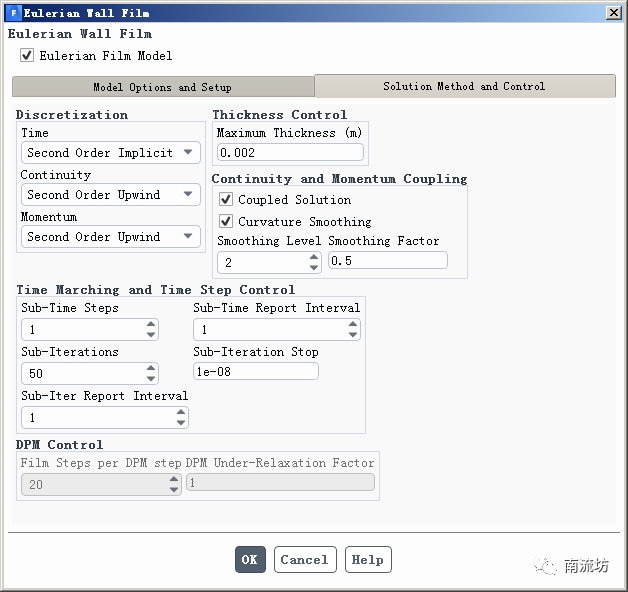Increase the Sub-Iterations value
Screen dimensions: 628x592
point(151,368)
